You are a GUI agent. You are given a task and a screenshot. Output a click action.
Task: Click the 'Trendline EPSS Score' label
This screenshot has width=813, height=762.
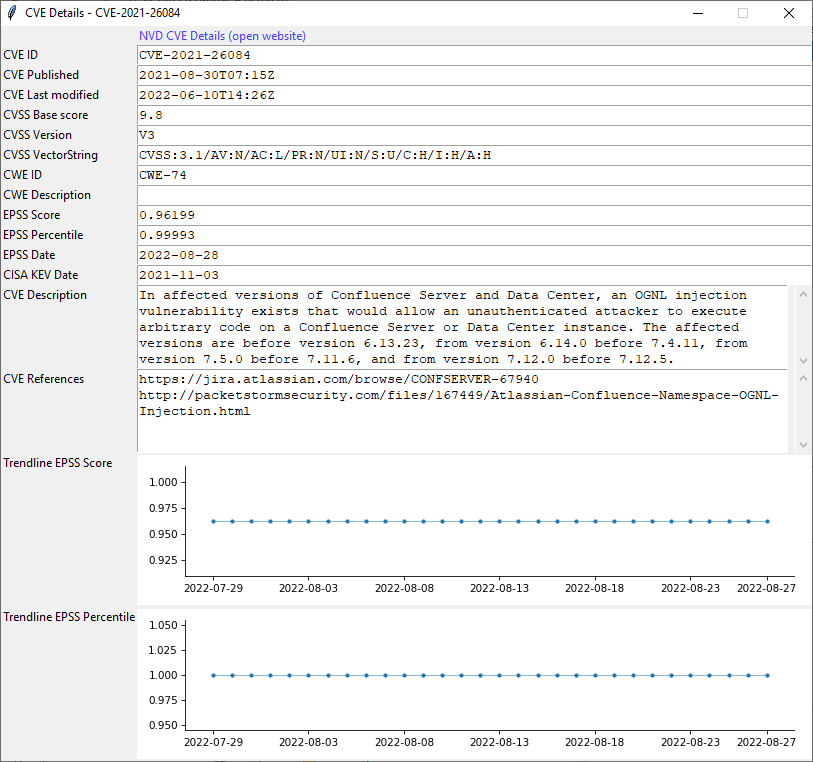point(58,463)
